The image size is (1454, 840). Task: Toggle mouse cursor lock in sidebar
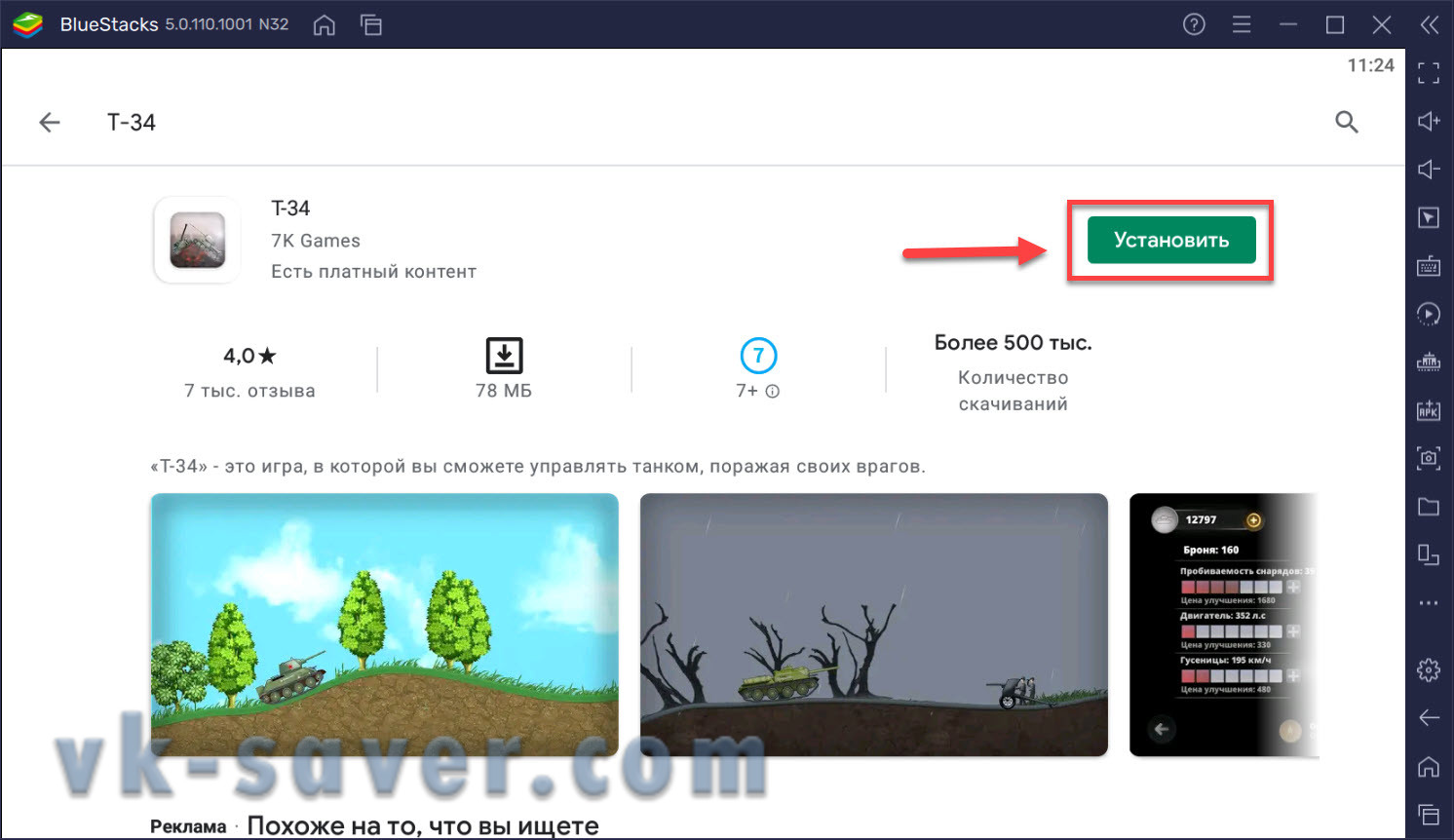point(1429,217)
